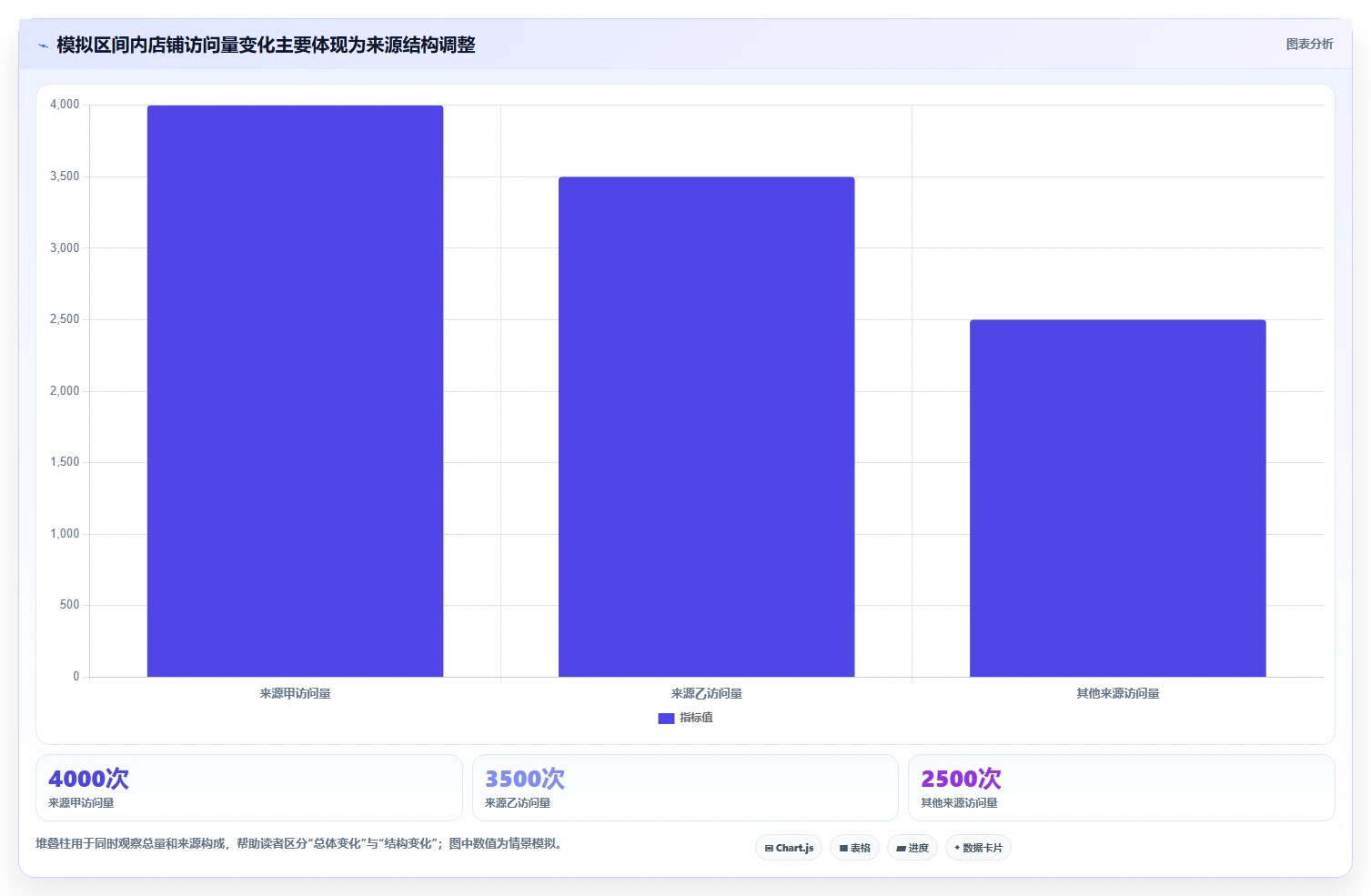
Task: Select the 来源乙访问量 bar
Action: point(706,427)
